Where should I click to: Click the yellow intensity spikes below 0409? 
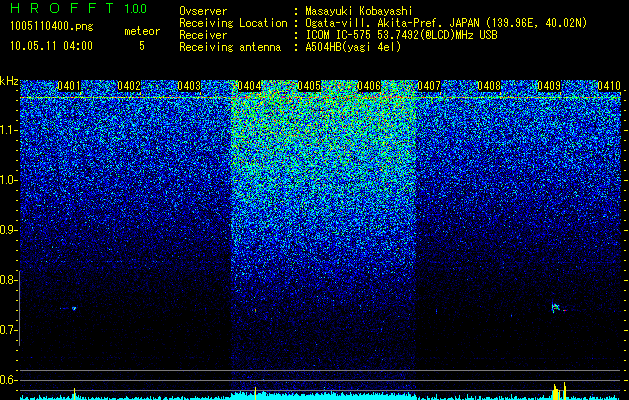tap(559, 391)
